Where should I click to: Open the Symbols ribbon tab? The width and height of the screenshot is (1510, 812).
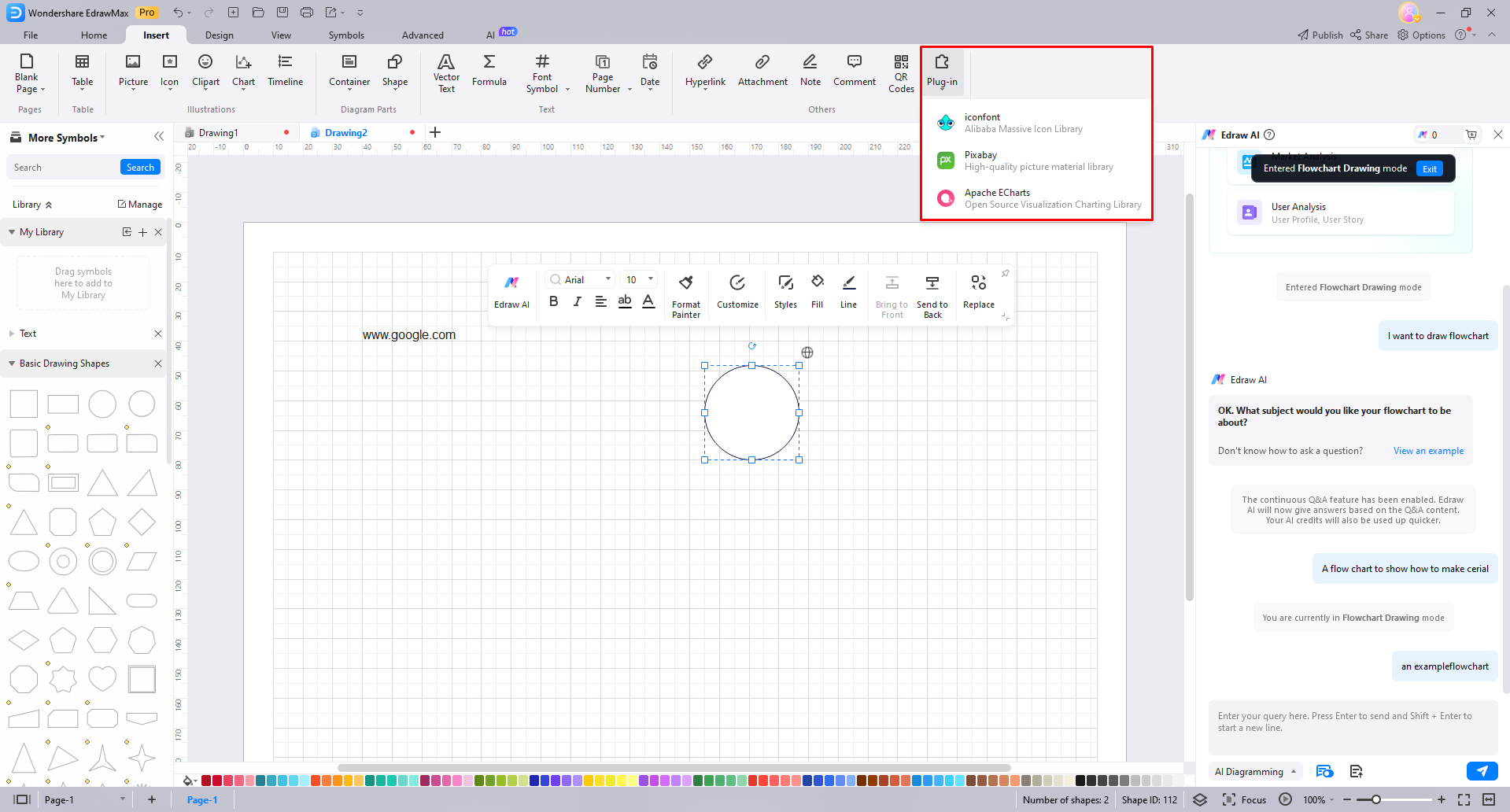pos(346,35)
